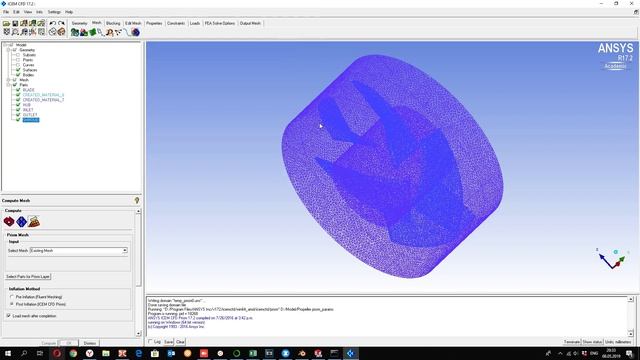Switch to the Geometry tab

point(80,23)
